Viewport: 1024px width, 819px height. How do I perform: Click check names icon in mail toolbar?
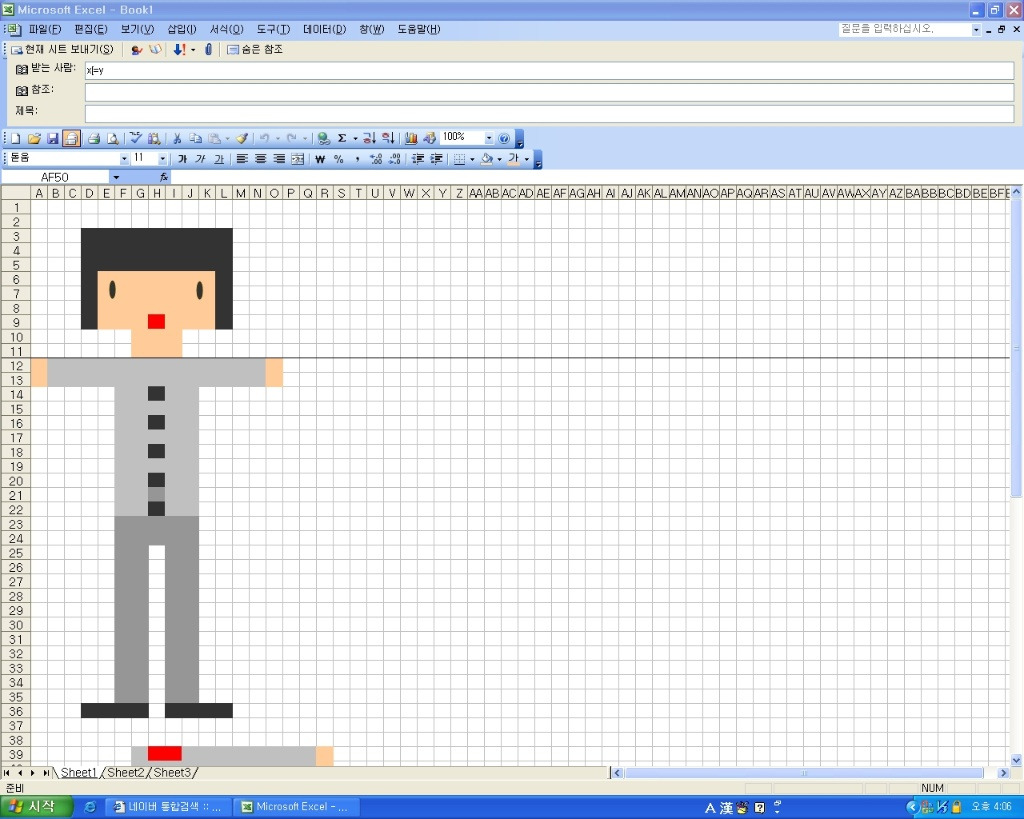[x=136, y=50]
